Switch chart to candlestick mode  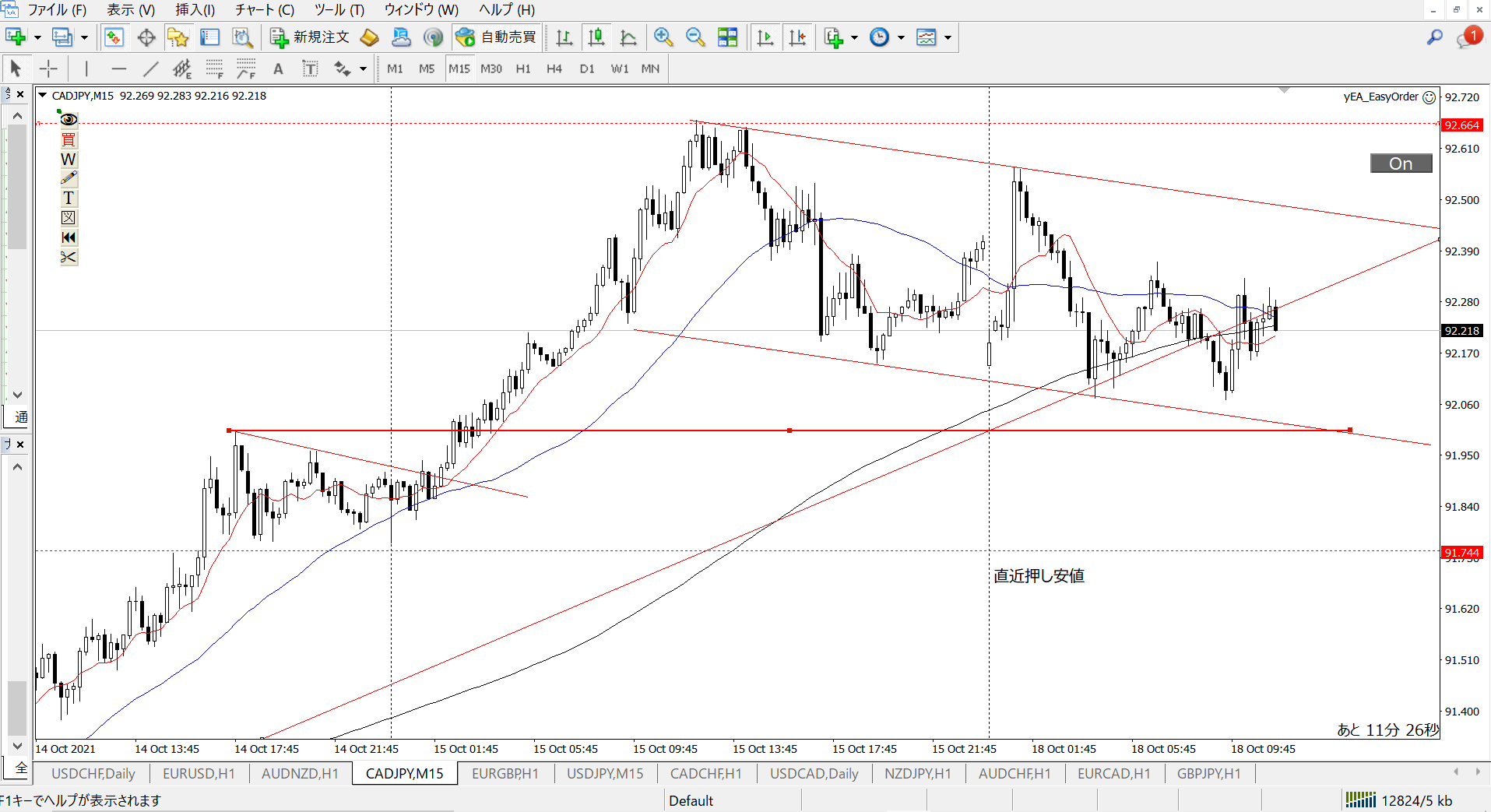(x=596, y=37)
